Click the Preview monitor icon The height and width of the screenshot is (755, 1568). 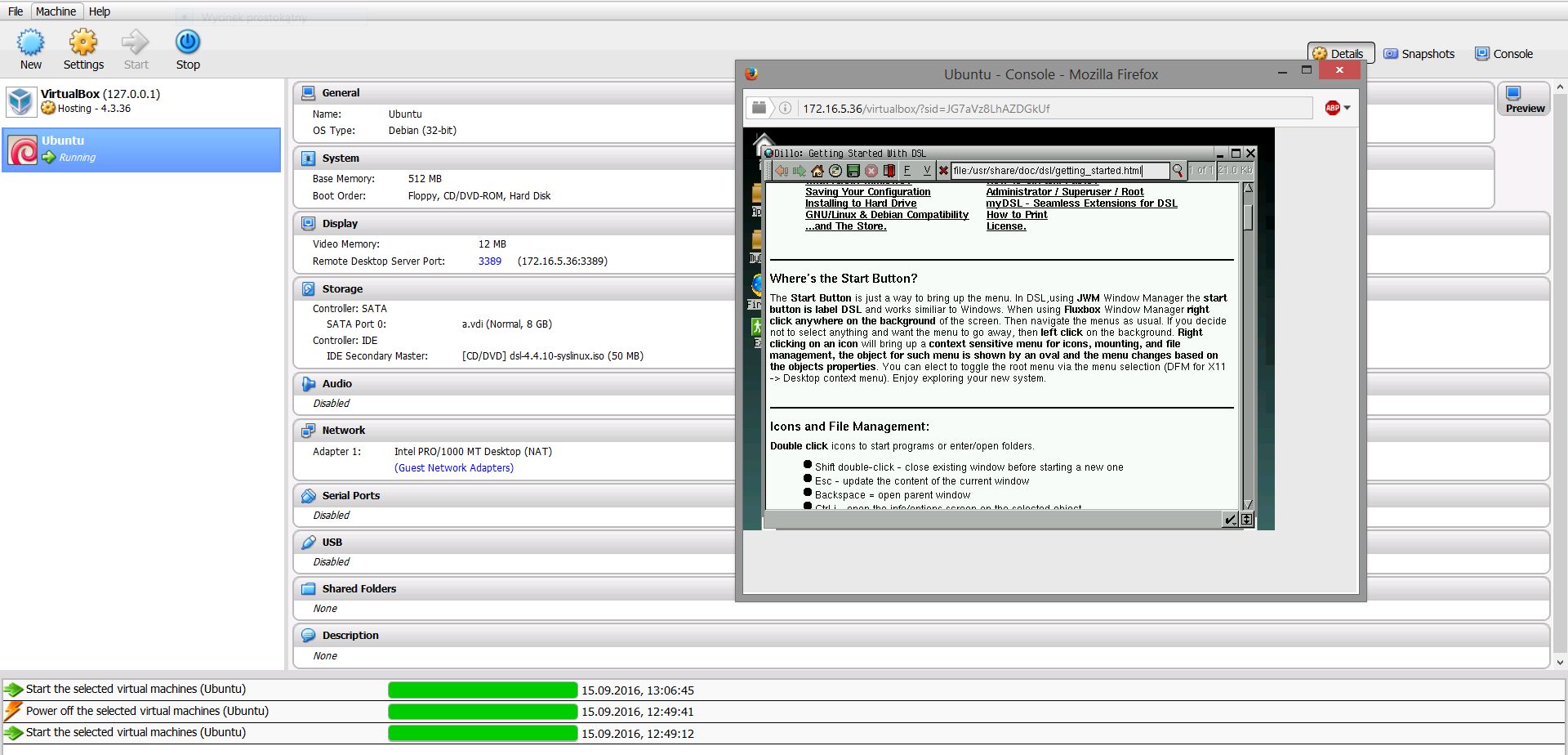pyautogui.click(x=1513, y=93)
